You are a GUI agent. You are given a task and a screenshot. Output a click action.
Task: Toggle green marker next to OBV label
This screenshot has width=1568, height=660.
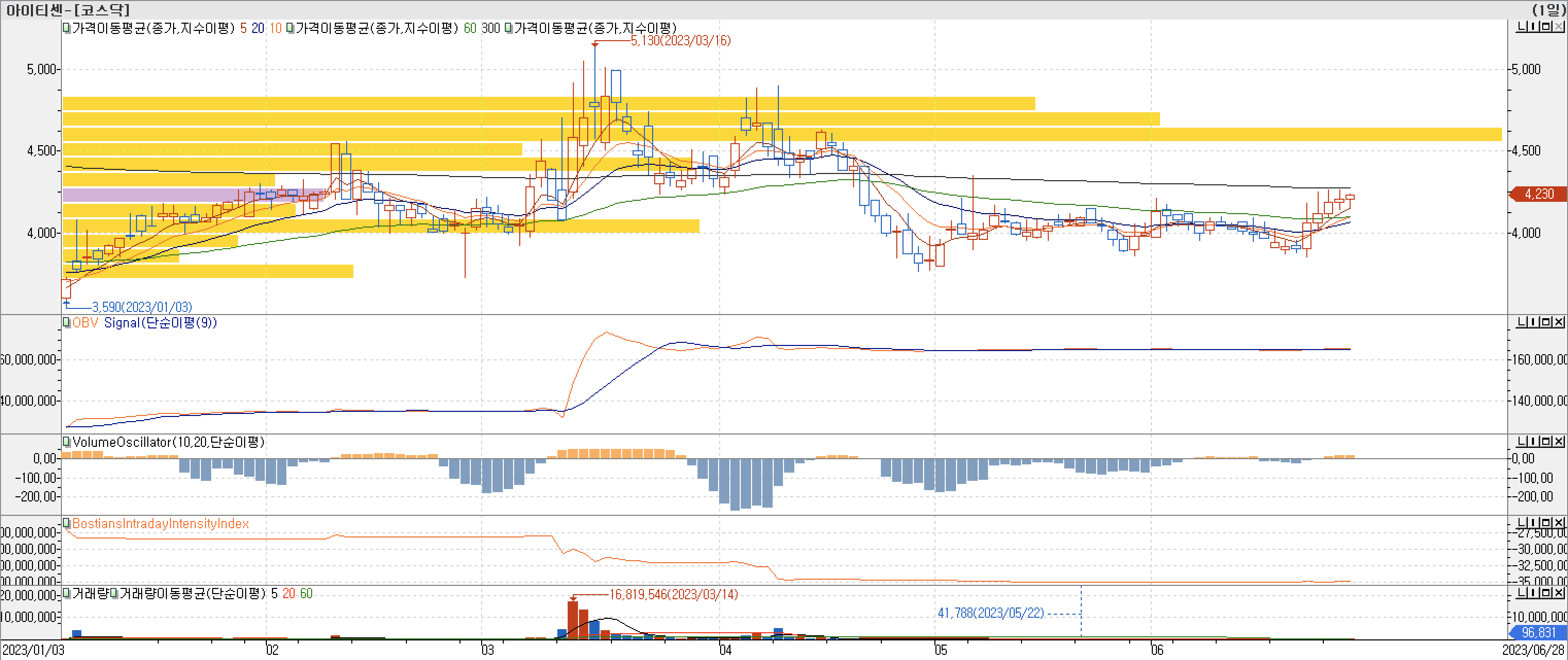point(66,322)
